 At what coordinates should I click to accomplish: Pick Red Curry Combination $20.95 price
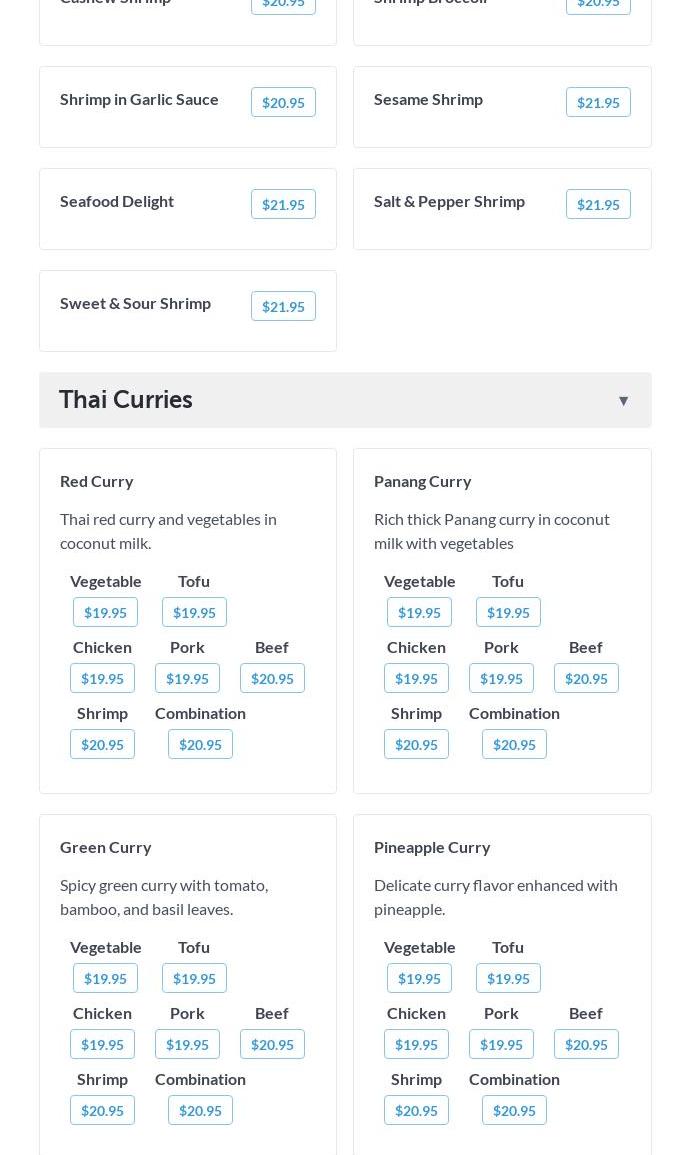(200, 745)
